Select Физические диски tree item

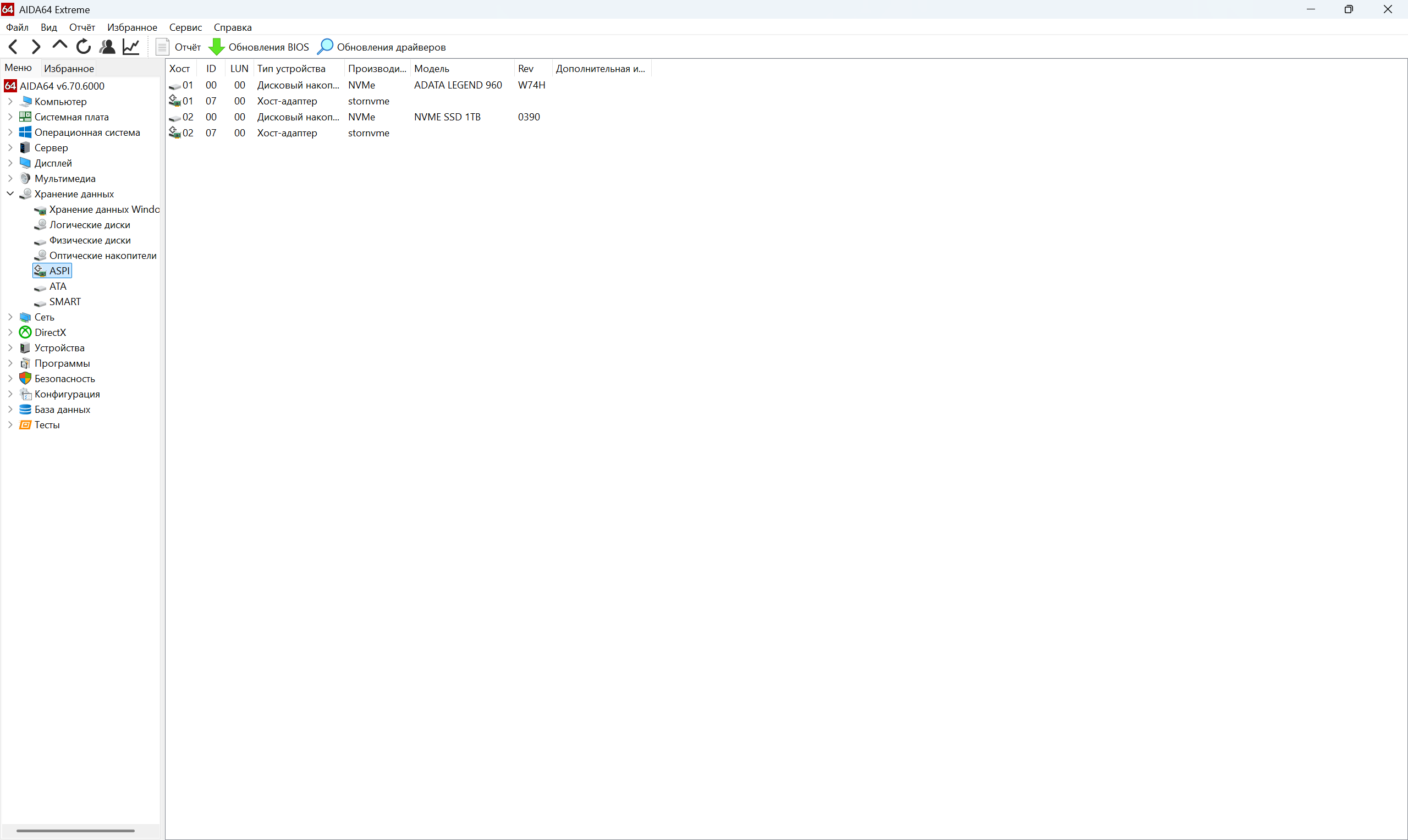[x=90, y=240]
